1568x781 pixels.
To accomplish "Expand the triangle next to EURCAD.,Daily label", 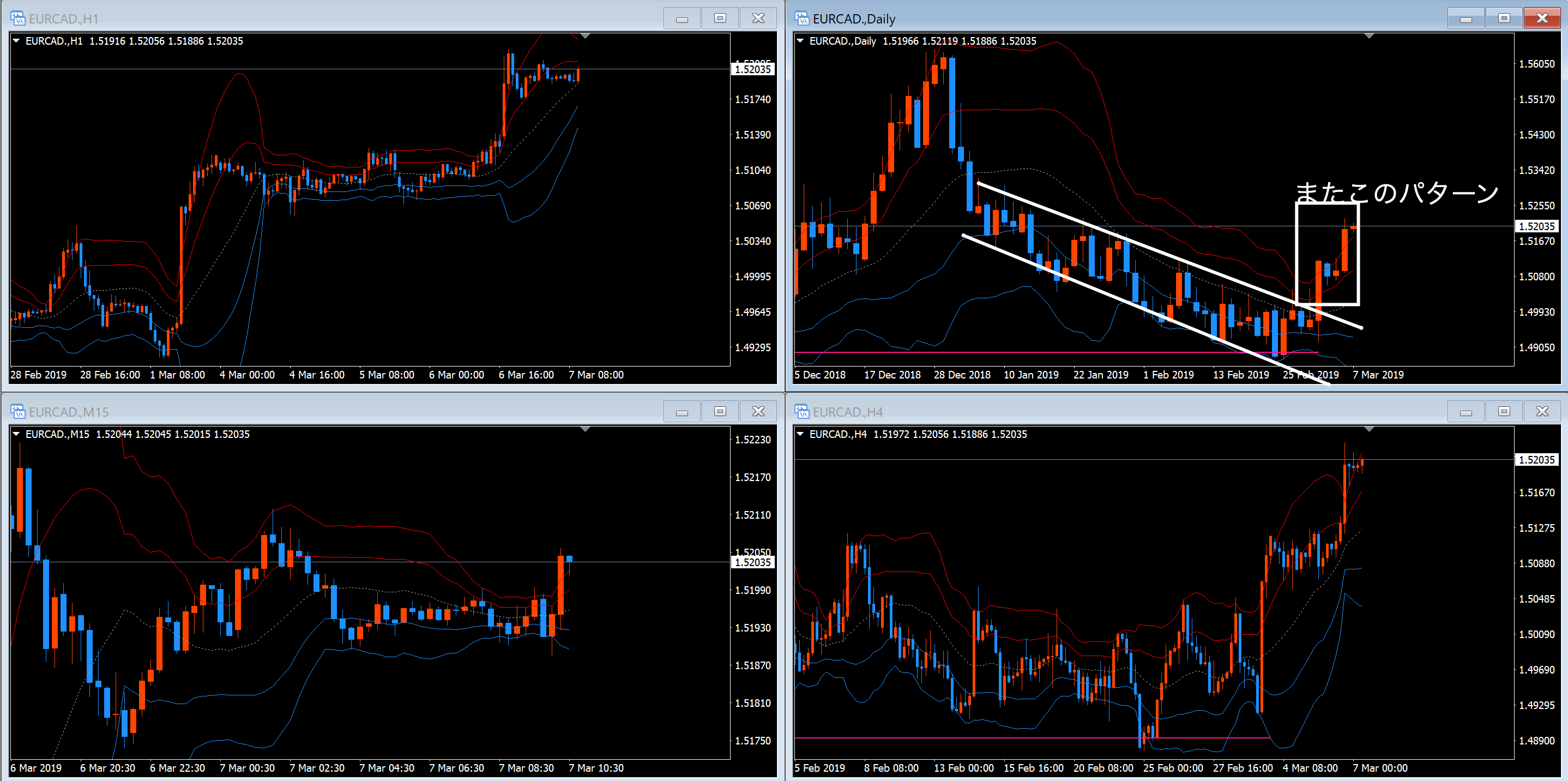I will pyautogui.click(x=800, y=41).
